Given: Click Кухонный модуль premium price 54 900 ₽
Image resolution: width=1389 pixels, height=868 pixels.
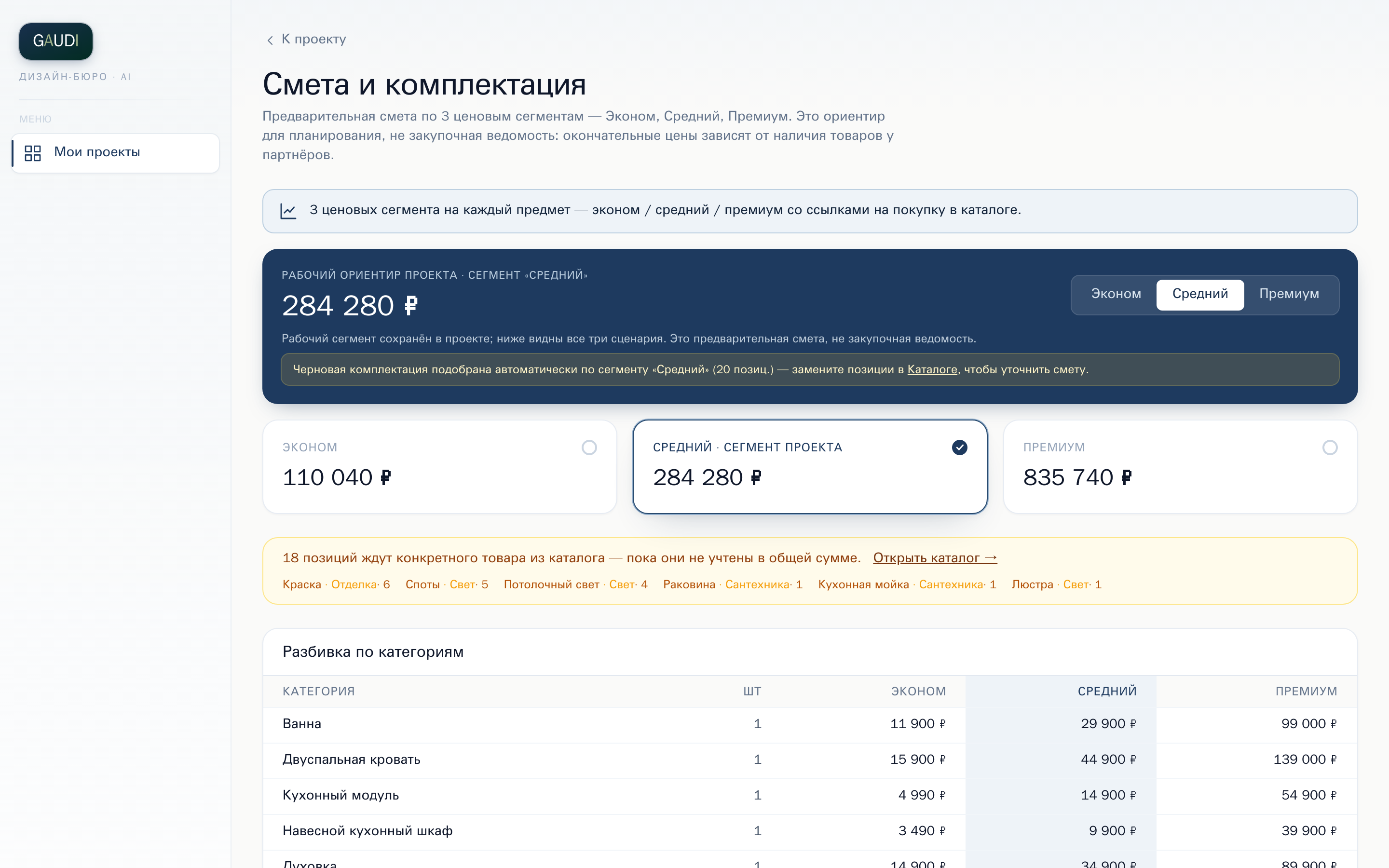Looking at the screenshot, I should point(1308,796).
